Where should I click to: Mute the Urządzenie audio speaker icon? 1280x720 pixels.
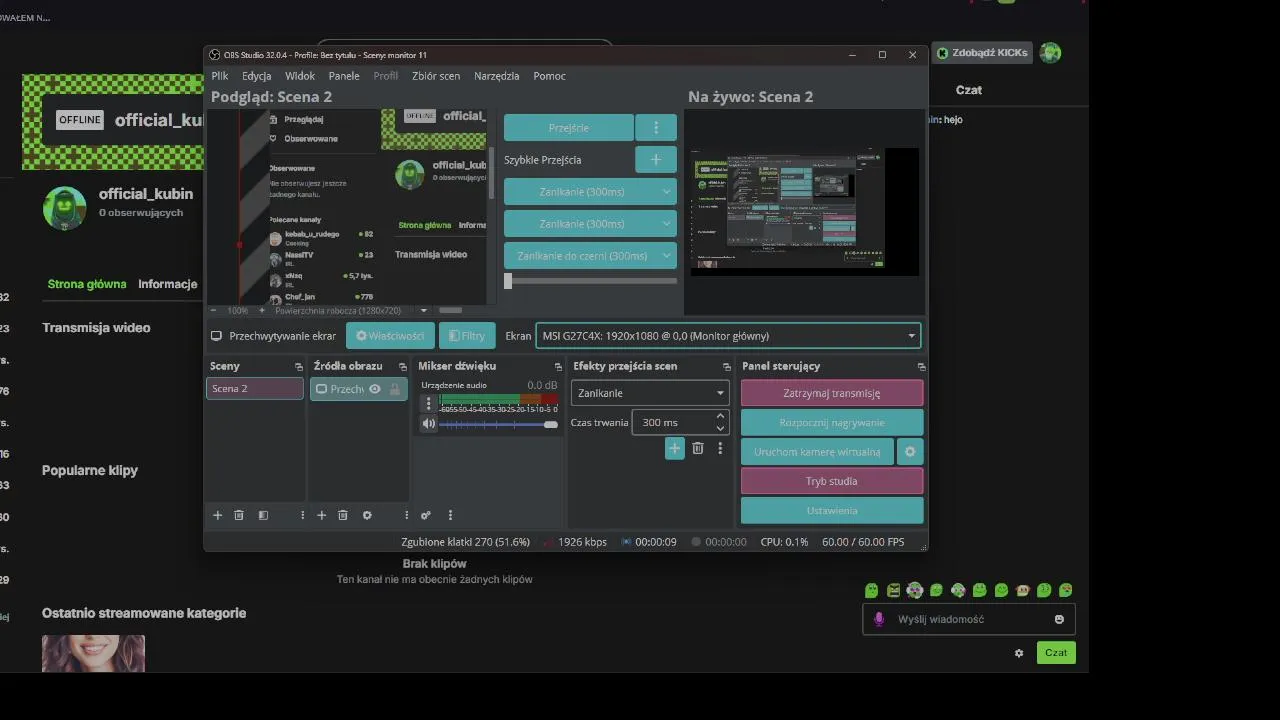coord(429,424)
